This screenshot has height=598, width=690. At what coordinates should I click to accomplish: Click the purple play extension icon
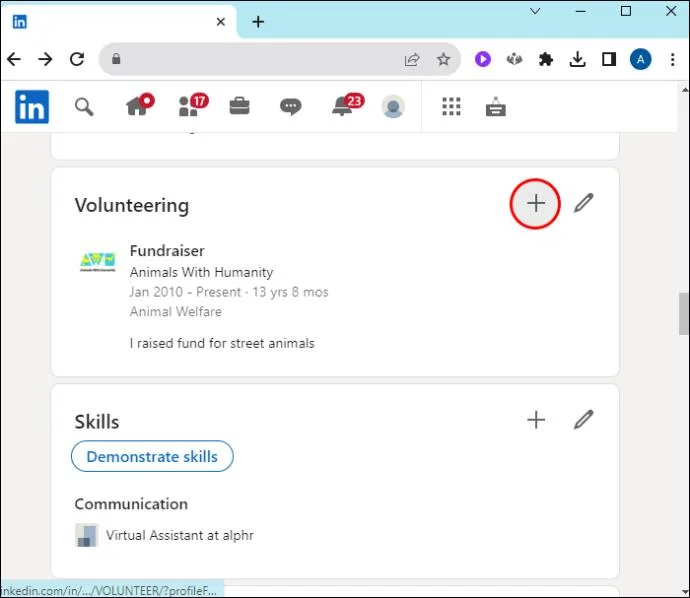(483, 59)
